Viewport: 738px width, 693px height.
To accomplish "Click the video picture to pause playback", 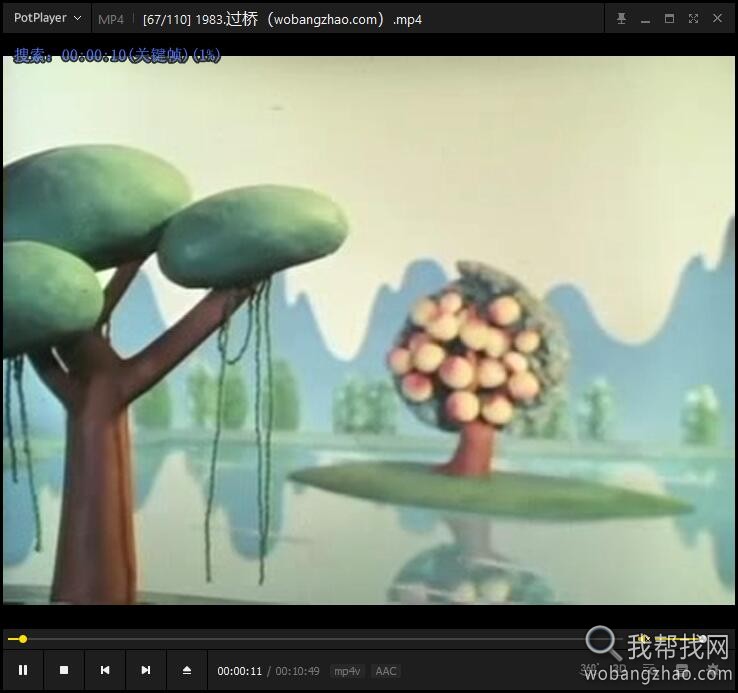I will pos(369,330).
